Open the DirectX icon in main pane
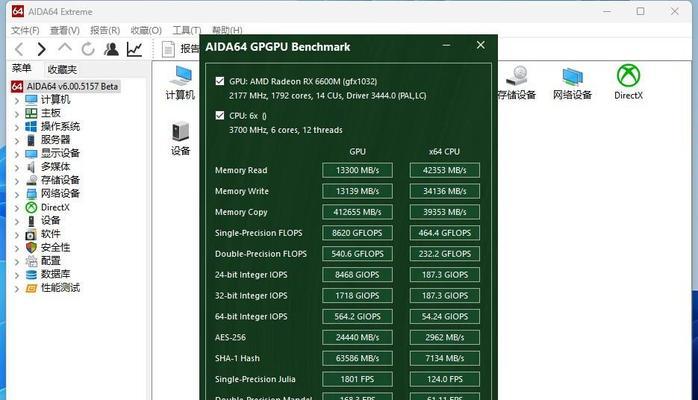Image resolution: width=698 pixels, height=400 pixels. click(x=628, y=83)
